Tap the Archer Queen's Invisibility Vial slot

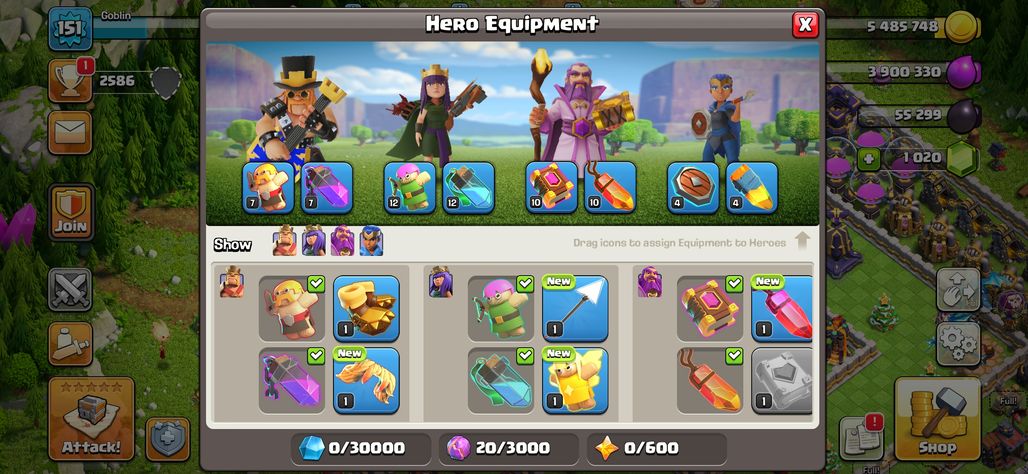coord(468,188)
